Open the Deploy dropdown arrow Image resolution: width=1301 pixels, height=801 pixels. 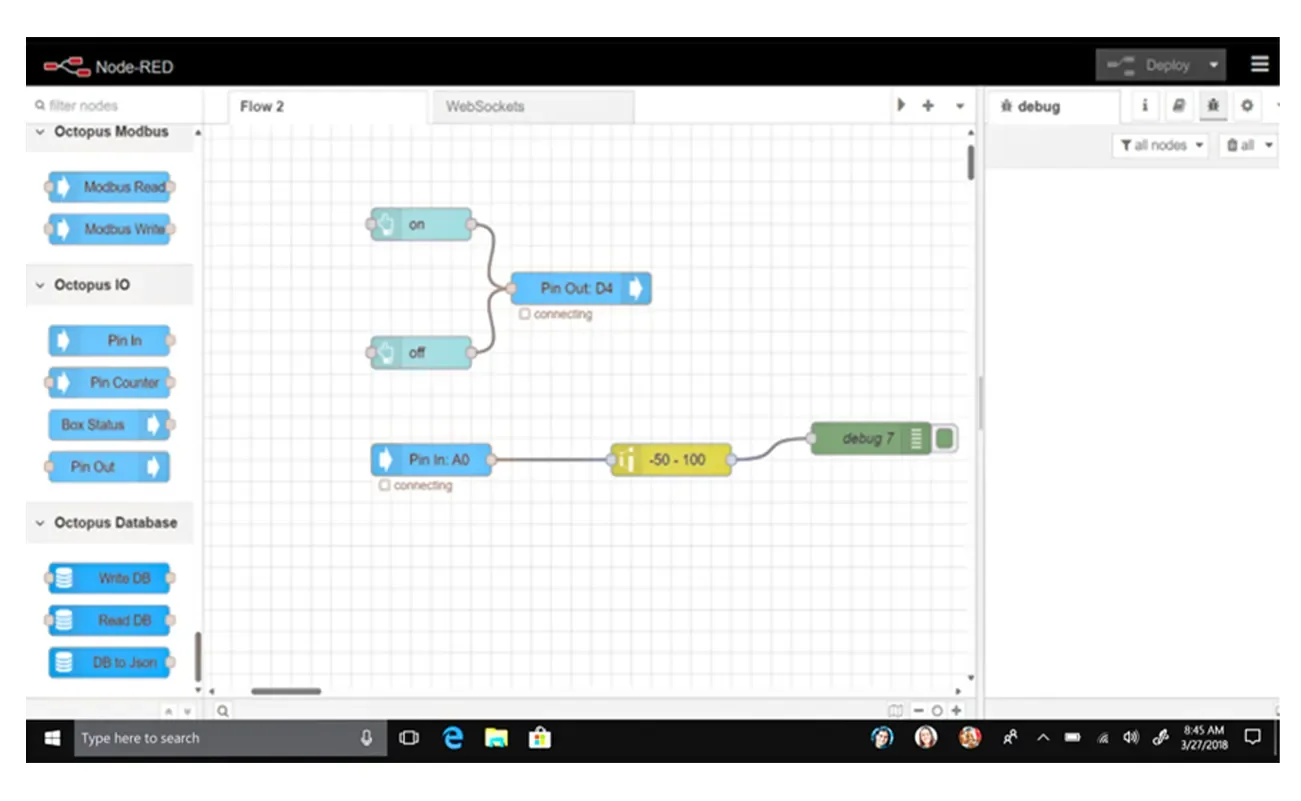point(1214,66)
